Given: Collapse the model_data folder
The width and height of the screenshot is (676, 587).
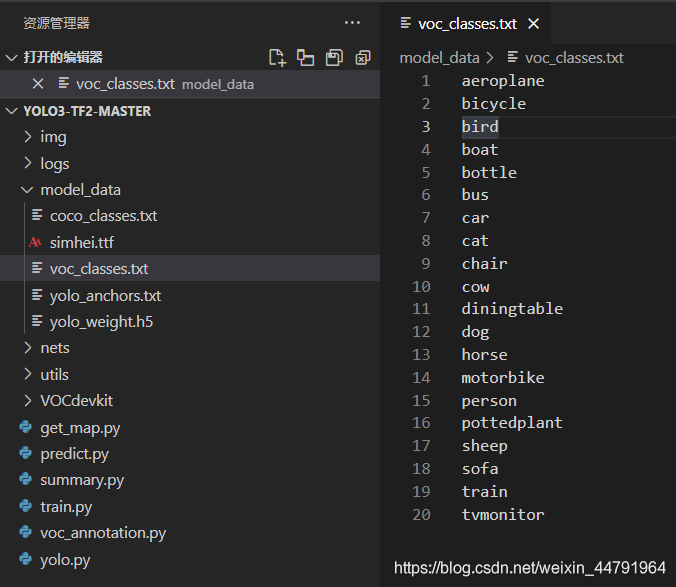Looking at the screenshot, I should [27, 190].
